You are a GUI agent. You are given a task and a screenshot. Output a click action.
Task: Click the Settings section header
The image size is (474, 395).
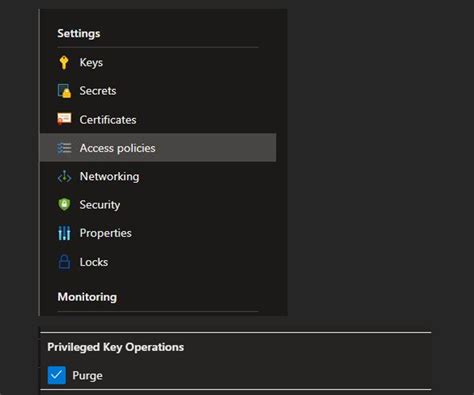79,33
